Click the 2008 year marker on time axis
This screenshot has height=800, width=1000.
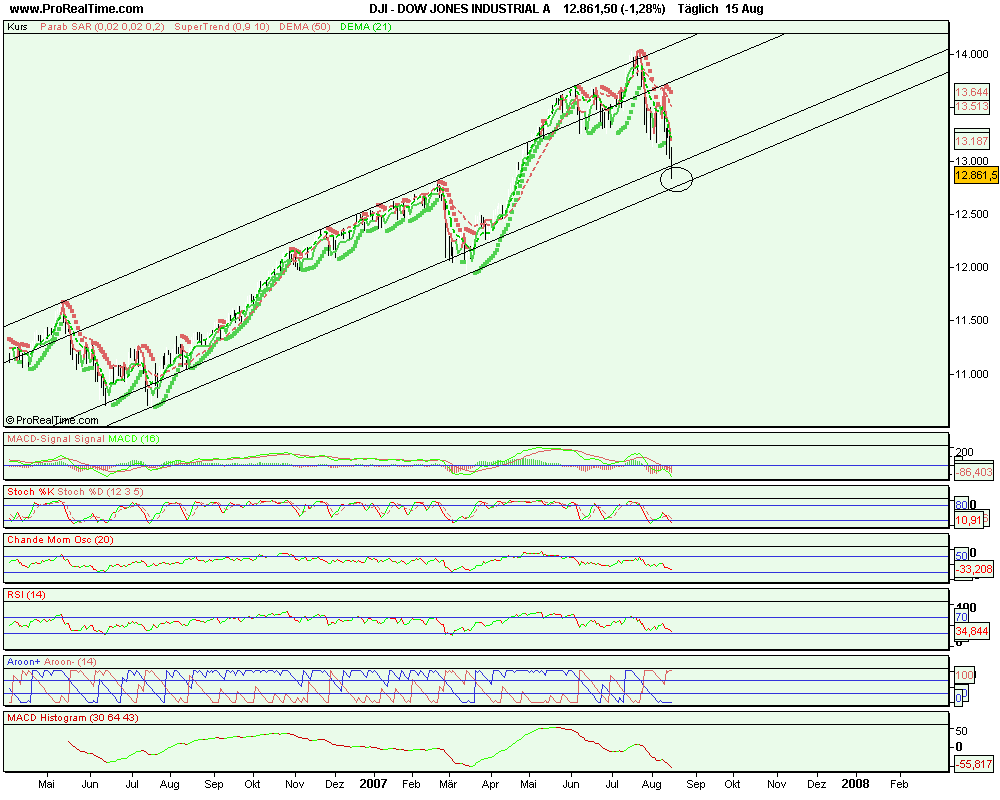855,784
